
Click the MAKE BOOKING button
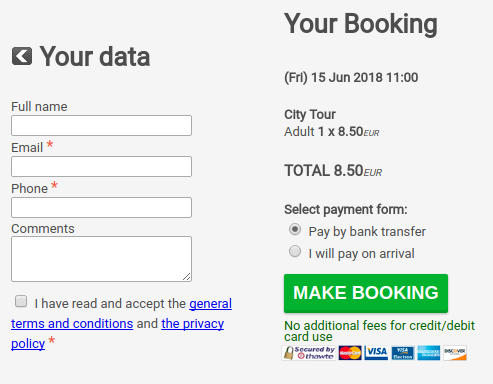point(366,293)
